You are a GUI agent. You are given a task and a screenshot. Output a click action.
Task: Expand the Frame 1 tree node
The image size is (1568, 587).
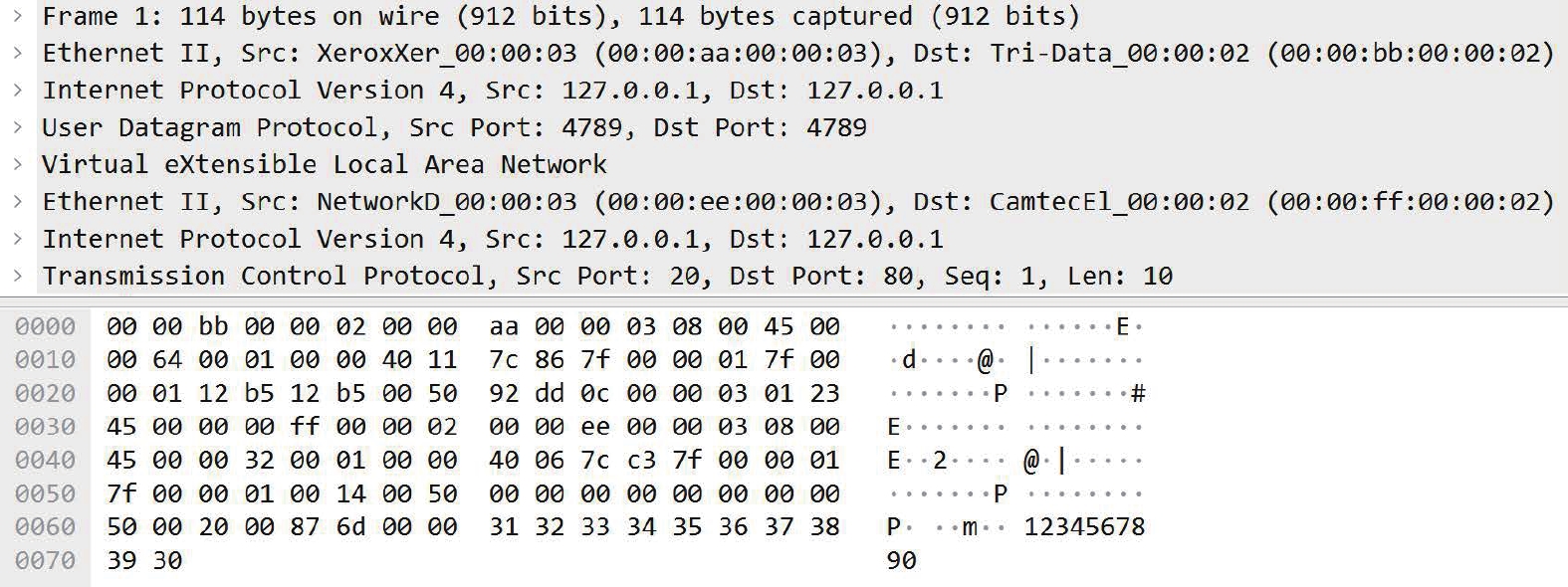pos(18,16)
